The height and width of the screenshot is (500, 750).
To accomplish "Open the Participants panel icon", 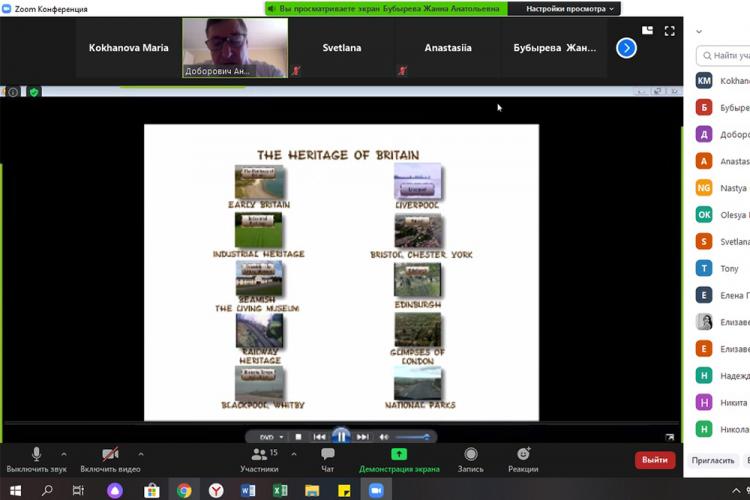I will pos(259,455).
